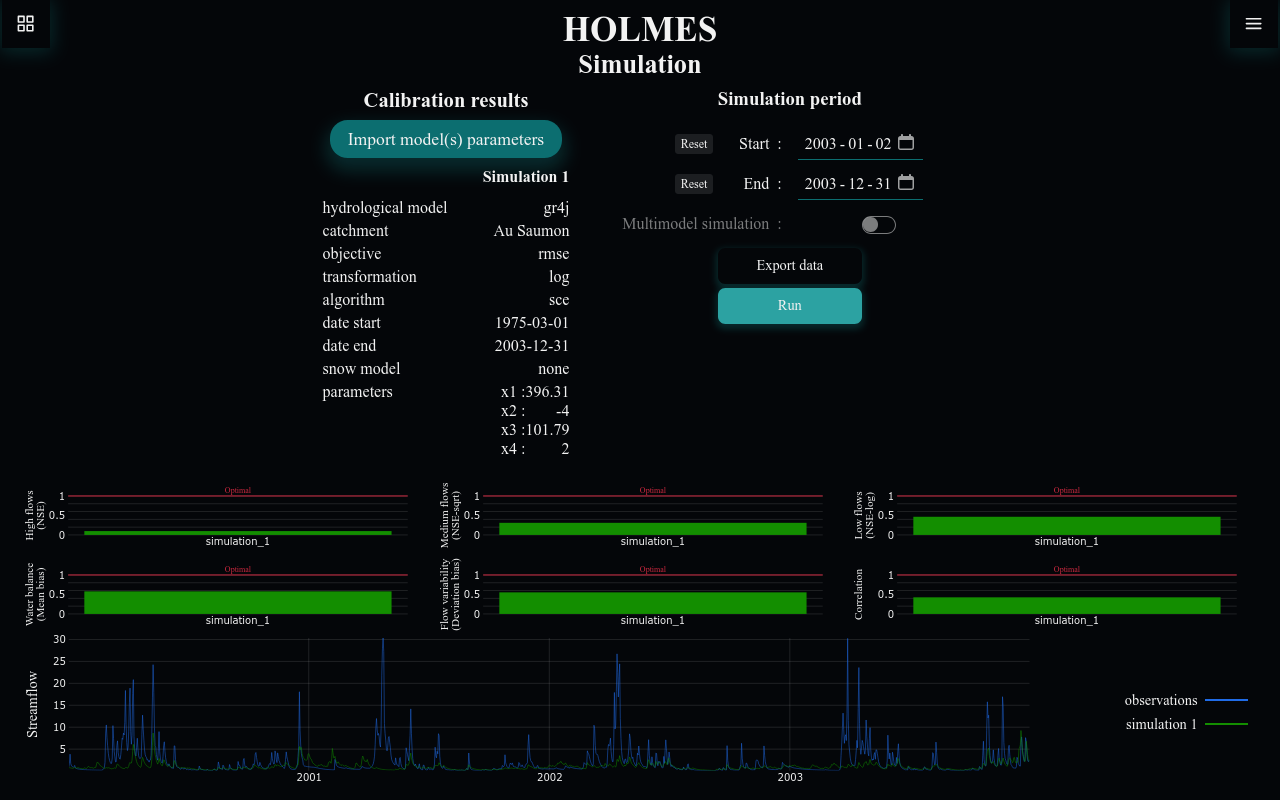Image resolution: width=1280 pixels, height=800 pixels.
Task: Click the End date input field
Action: tap(850, 183)
